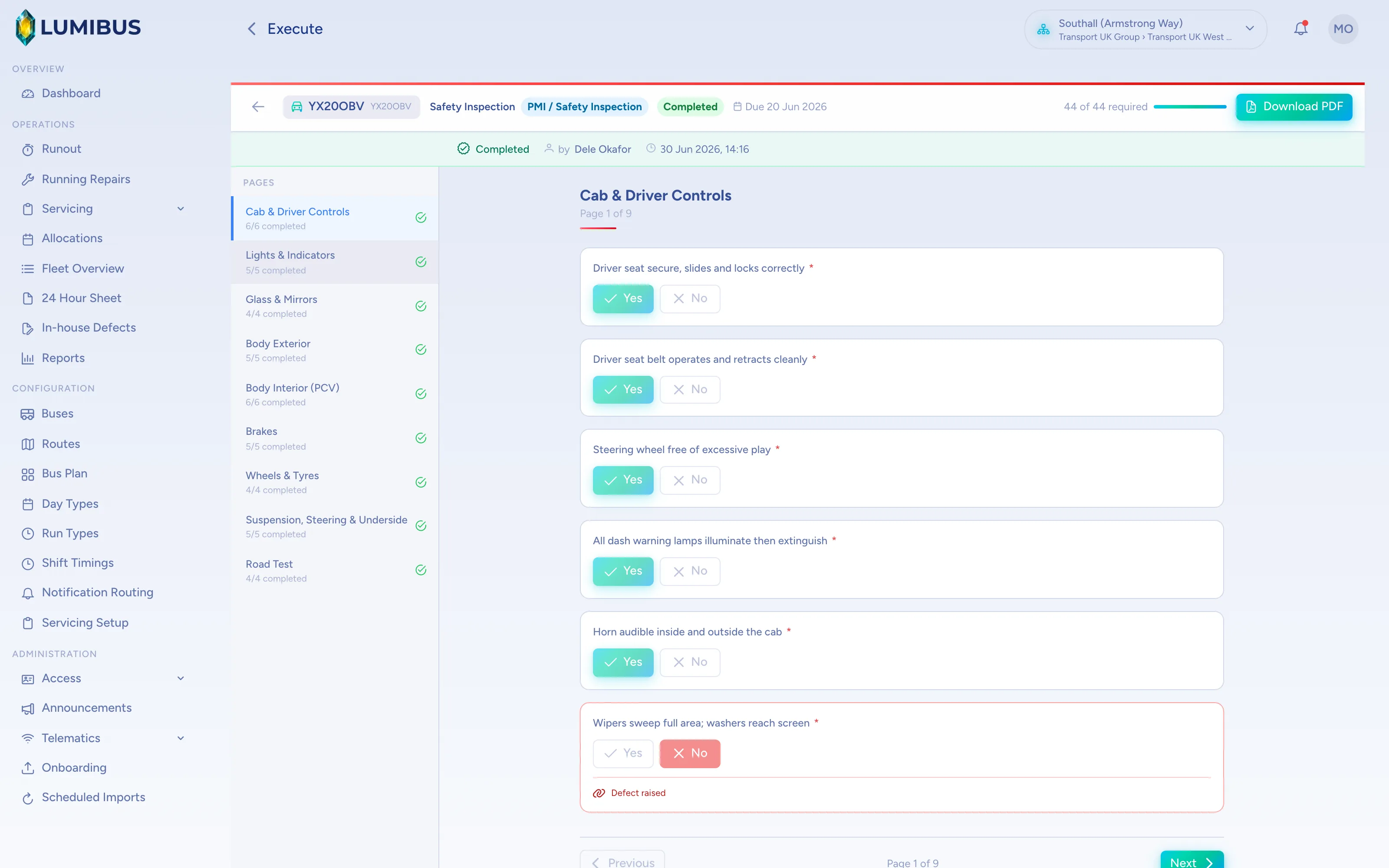The height and width of the screenshot is (868, 1389).
Task: Click the Allocations calendar icon
Action: pyautogui.click(x=27, y=239)
